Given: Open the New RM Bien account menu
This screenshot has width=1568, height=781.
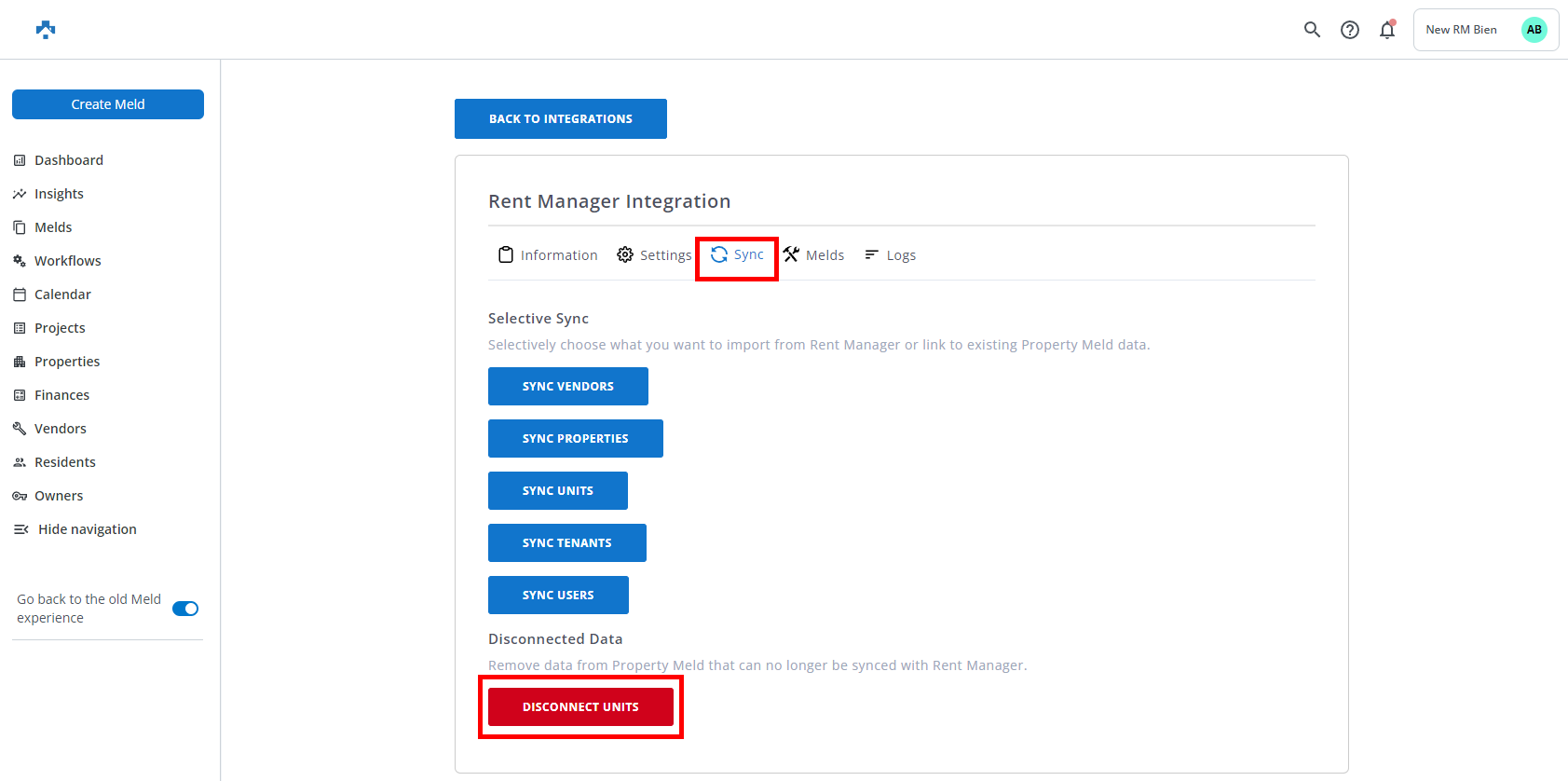Looking at the screenshot, I should tap(1461, 30).
